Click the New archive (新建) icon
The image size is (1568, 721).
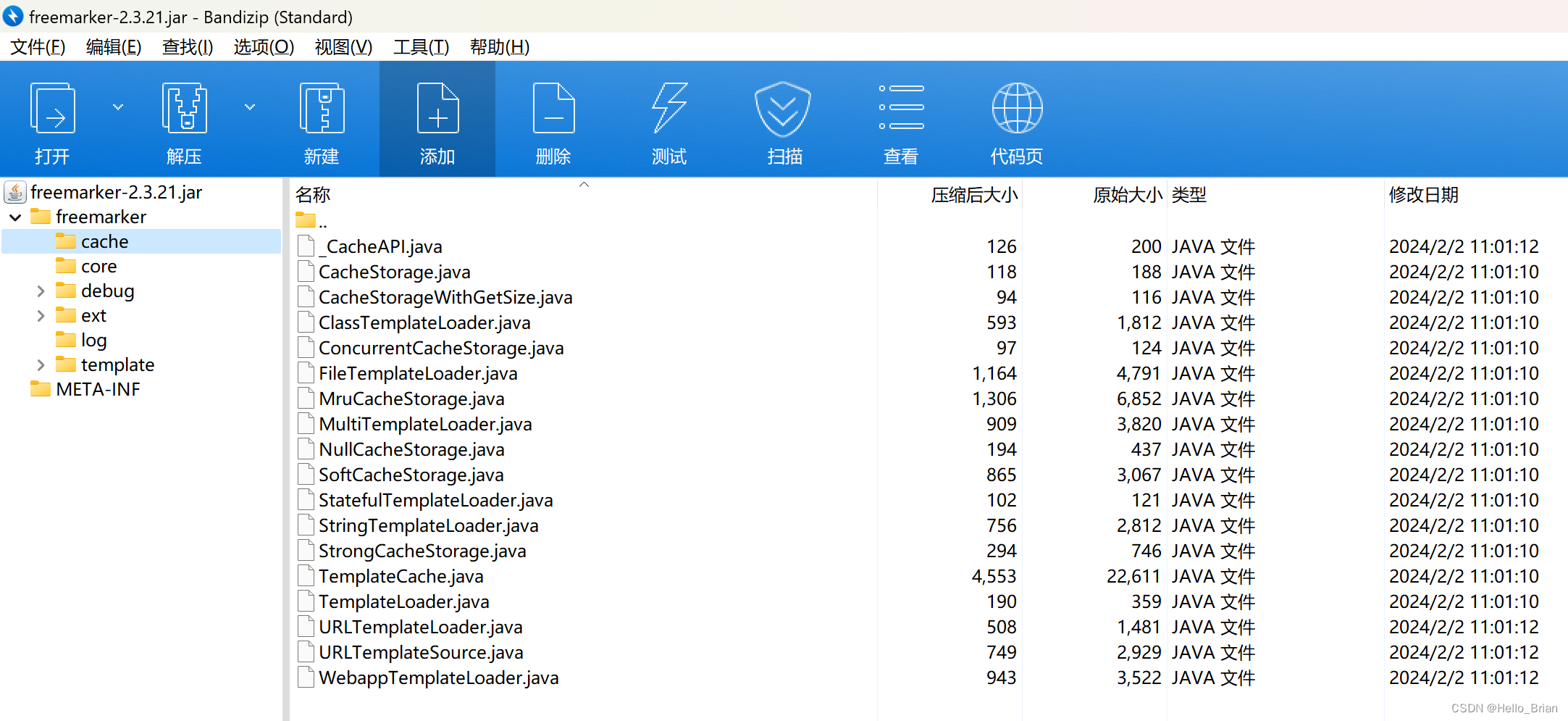[x=322, y=108]
